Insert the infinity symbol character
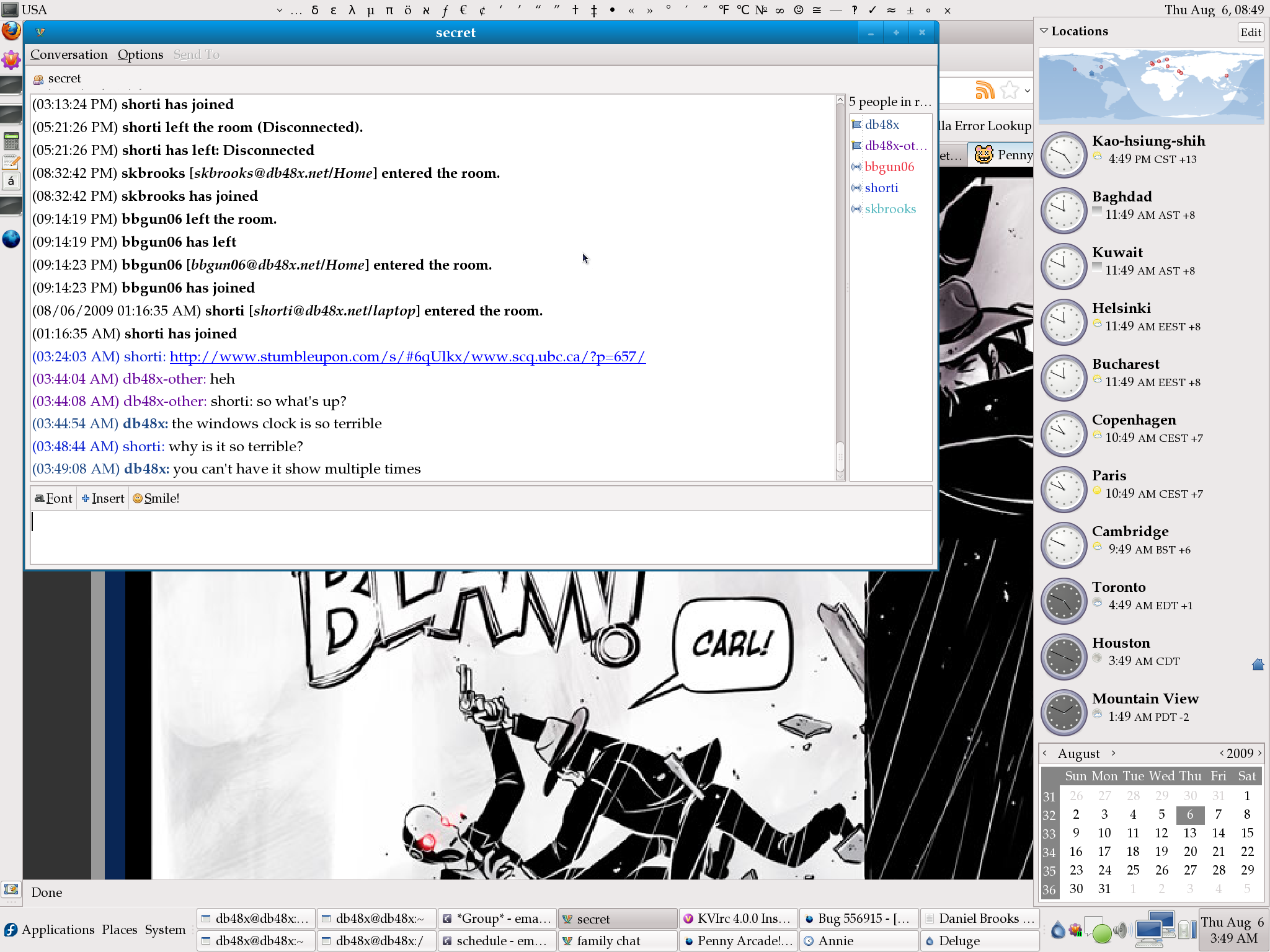 (x=780, y=10)
